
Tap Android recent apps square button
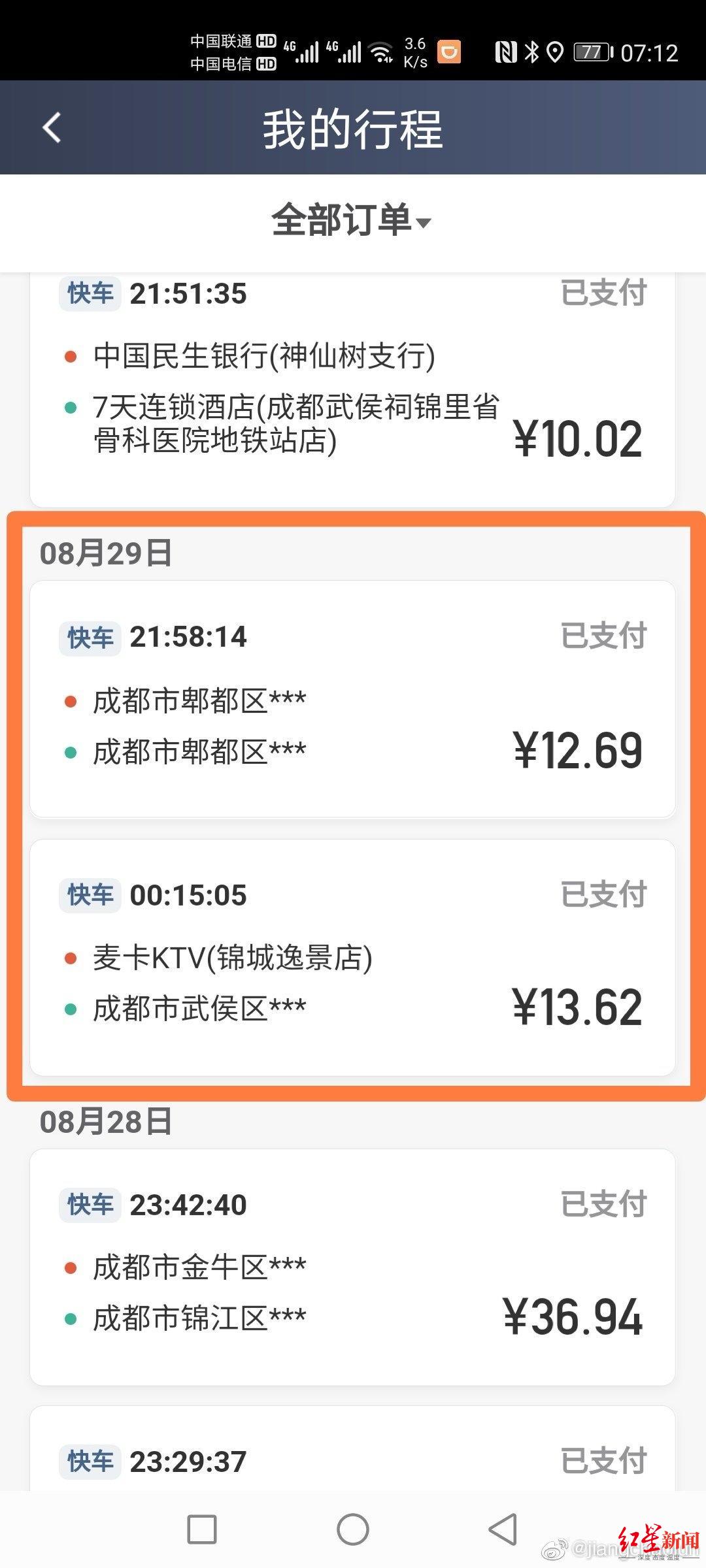tap(201, 1529)
